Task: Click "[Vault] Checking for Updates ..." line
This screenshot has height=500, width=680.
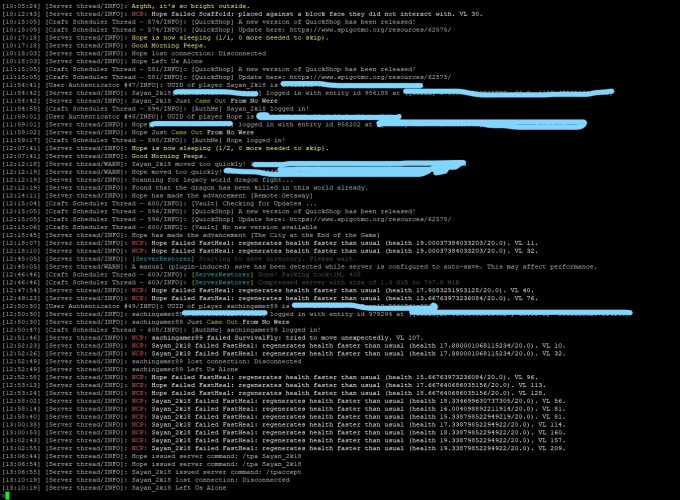Action: (x=254, y=203)
